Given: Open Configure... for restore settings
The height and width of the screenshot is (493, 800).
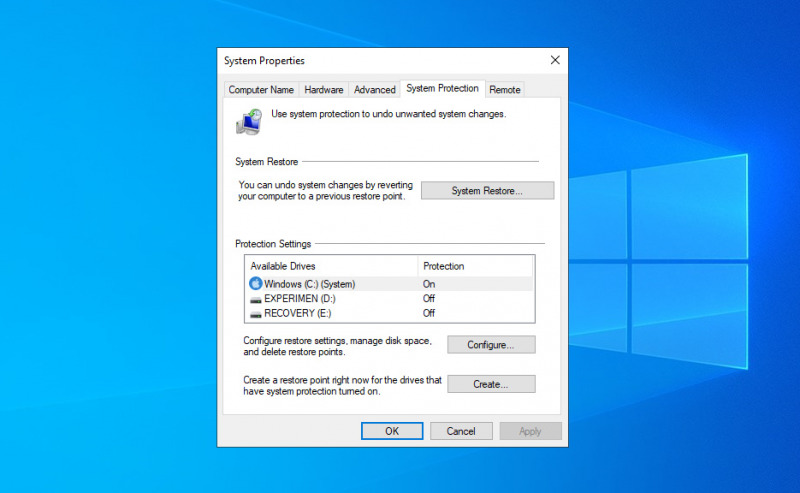Looking at the screenshot, I should click(491, 345).
